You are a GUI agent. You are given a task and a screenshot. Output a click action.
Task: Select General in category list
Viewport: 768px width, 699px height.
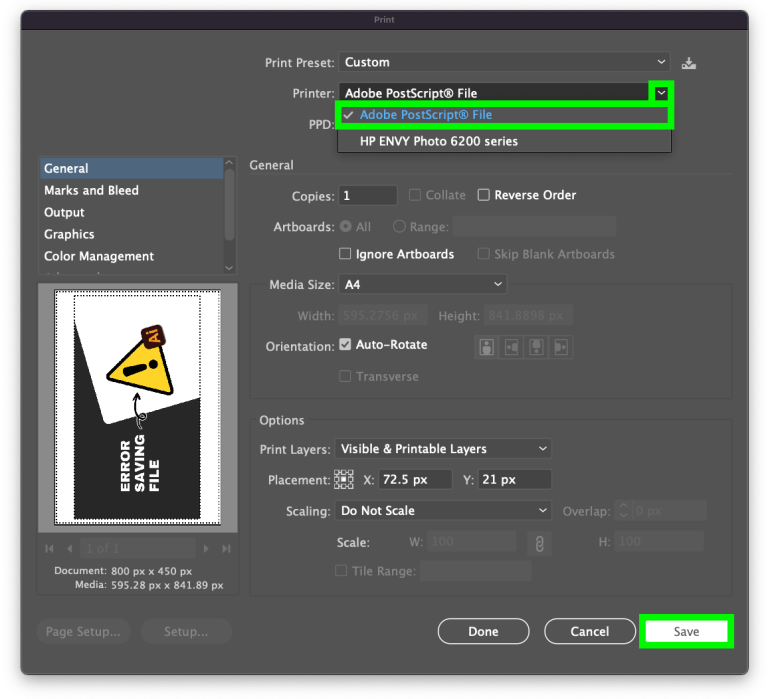[x=131, y=169]
